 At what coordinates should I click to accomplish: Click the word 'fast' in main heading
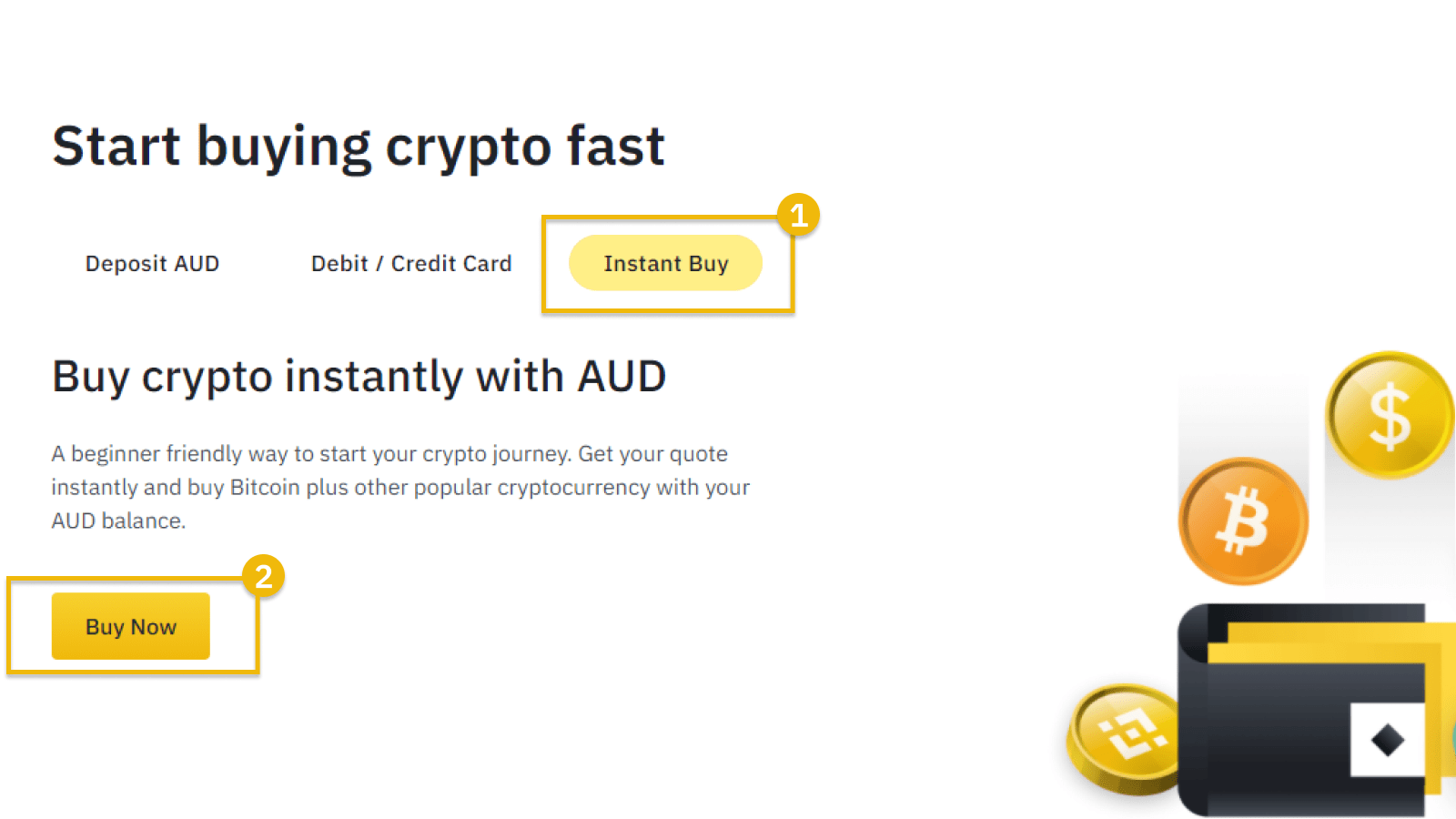(616, 147)
